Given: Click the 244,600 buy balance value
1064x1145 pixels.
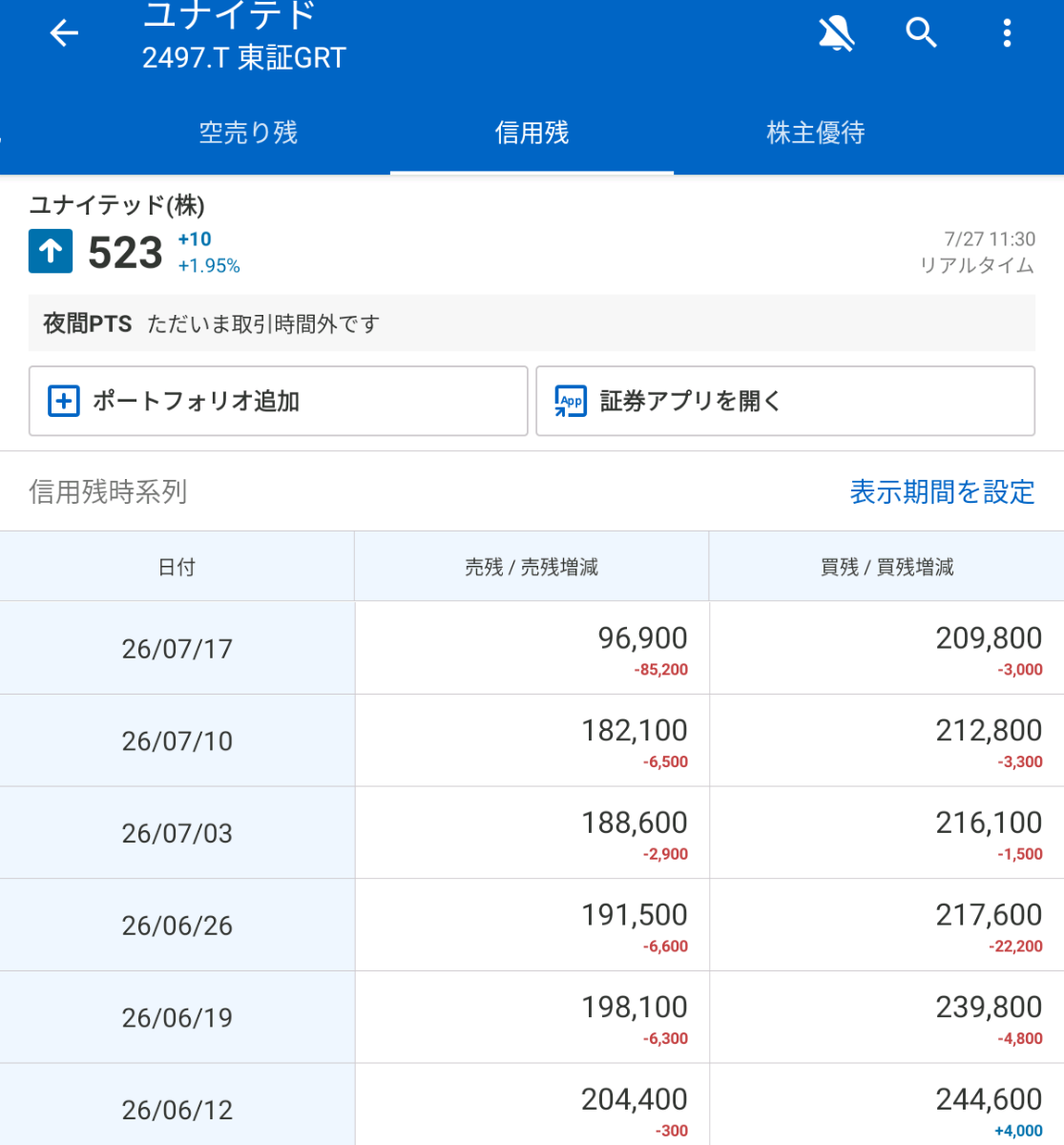Looking at the screenshot, I should [x=989, y=1099].
